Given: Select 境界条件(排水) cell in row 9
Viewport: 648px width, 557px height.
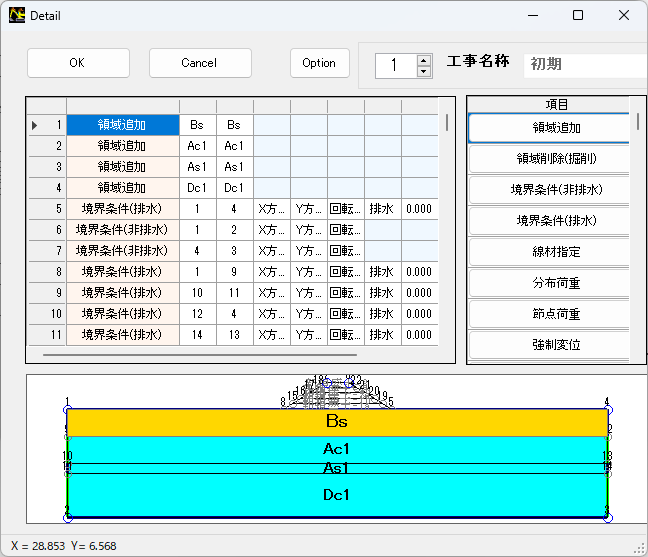Looking at the screenshot, I should [123, 293].
